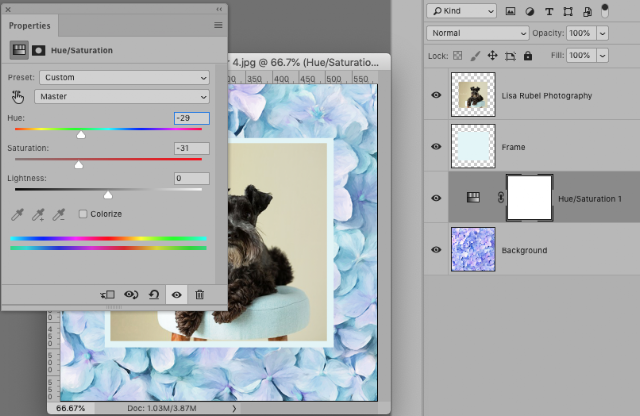
Task: Open the Normal blend mode dropdown
Action: pos(478,33)
